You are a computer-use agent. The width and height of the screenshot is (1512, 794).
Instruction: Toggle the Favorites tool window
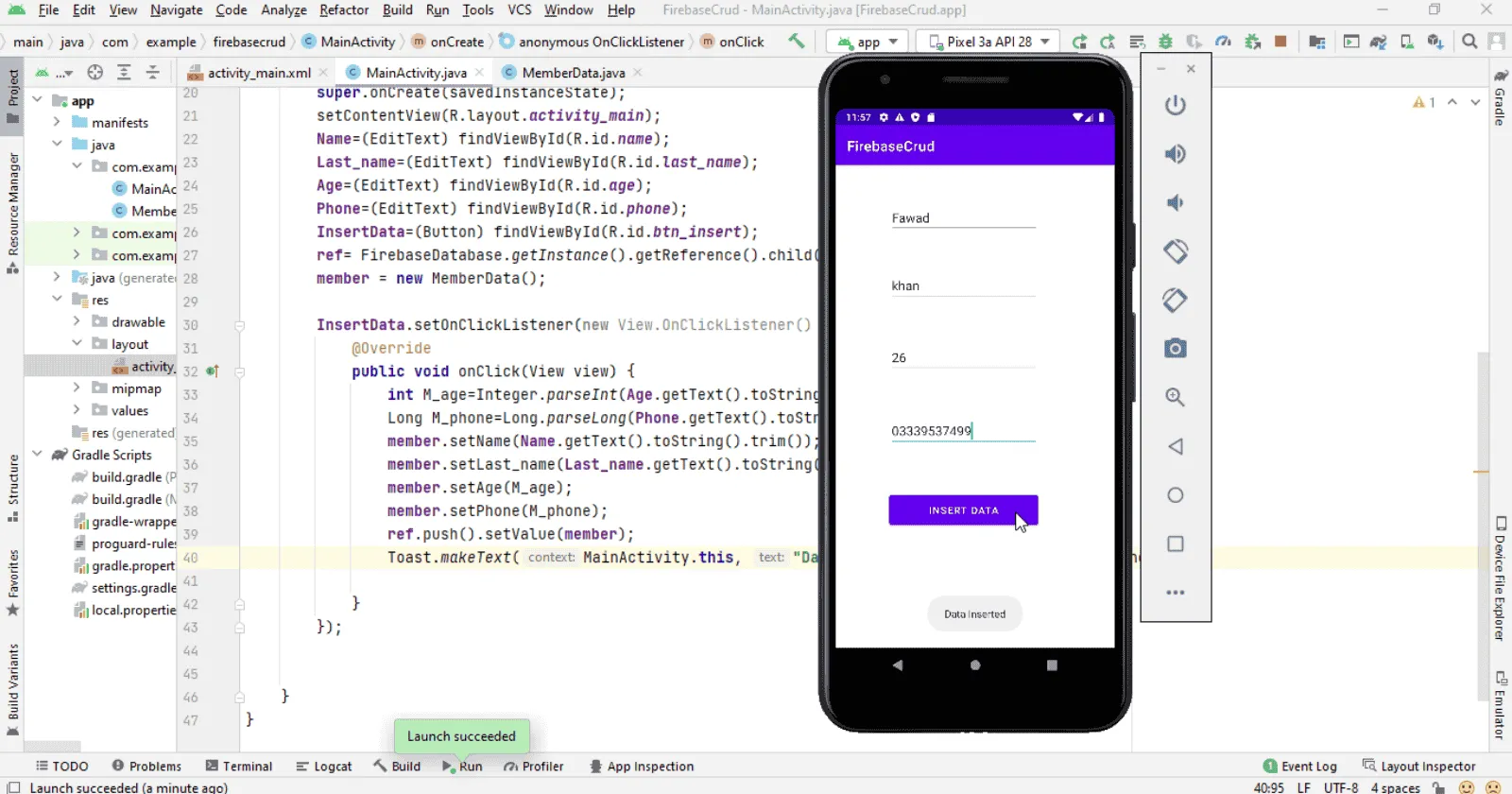point(12,582)
